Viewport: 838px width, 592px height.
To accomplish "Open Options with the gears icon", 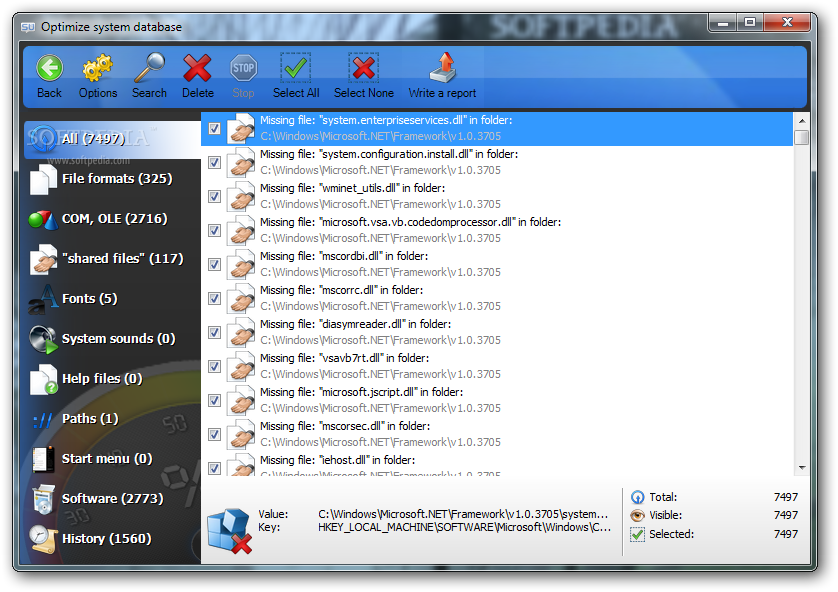I will [97, 68].
